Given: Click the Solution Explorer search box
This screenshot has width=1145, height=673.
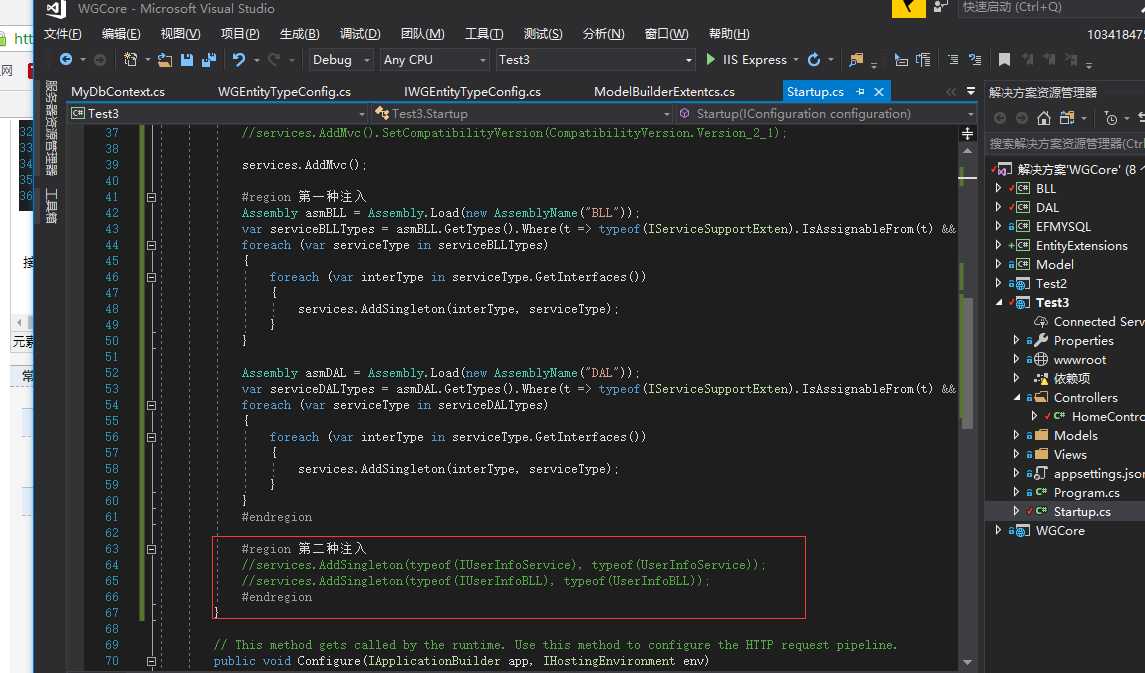Looking at the screenshot, I should tap(1066, 144).
